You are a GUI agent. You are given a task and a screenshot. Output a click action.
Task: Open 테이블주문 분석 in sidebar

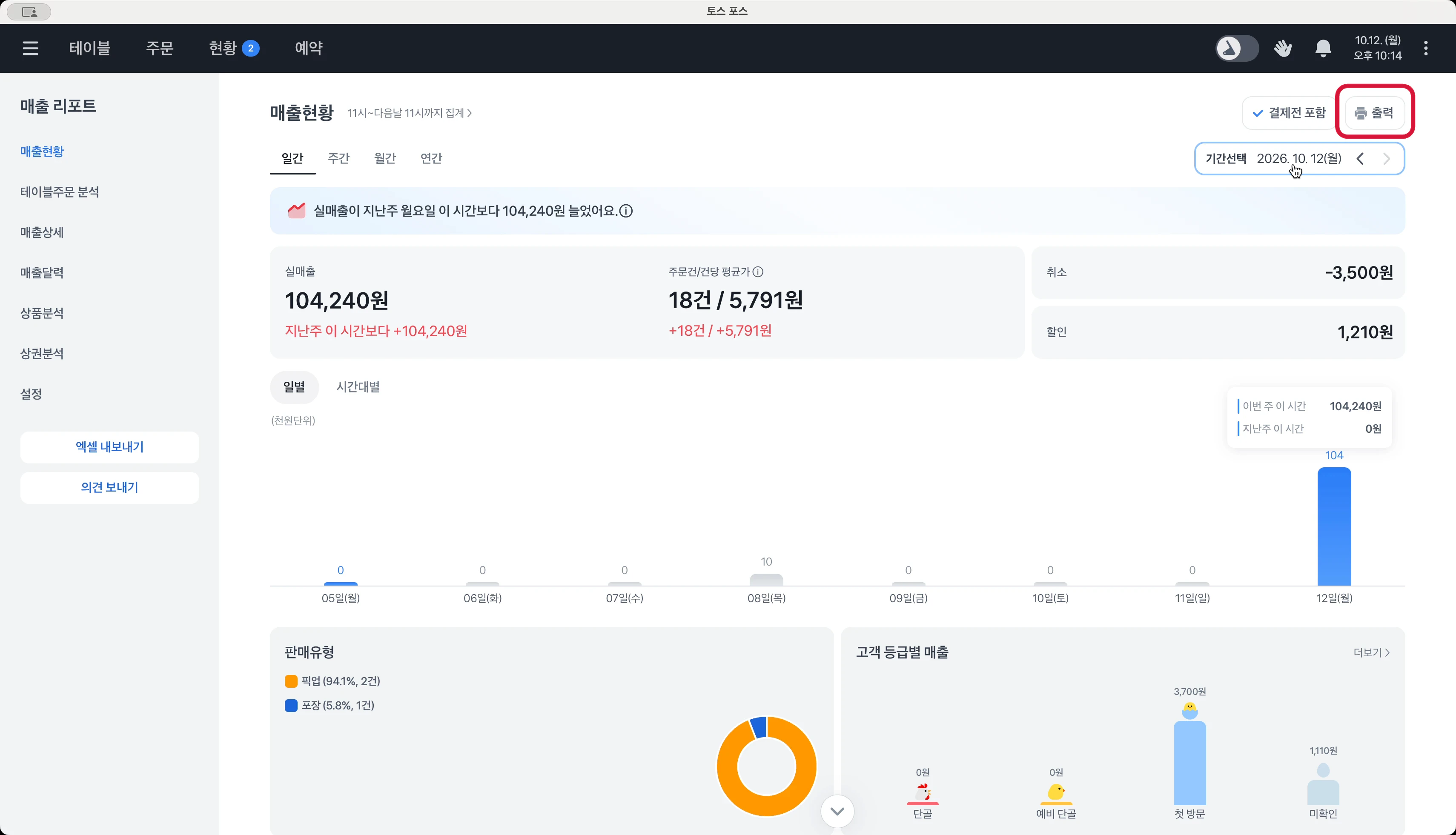[60, 192]
